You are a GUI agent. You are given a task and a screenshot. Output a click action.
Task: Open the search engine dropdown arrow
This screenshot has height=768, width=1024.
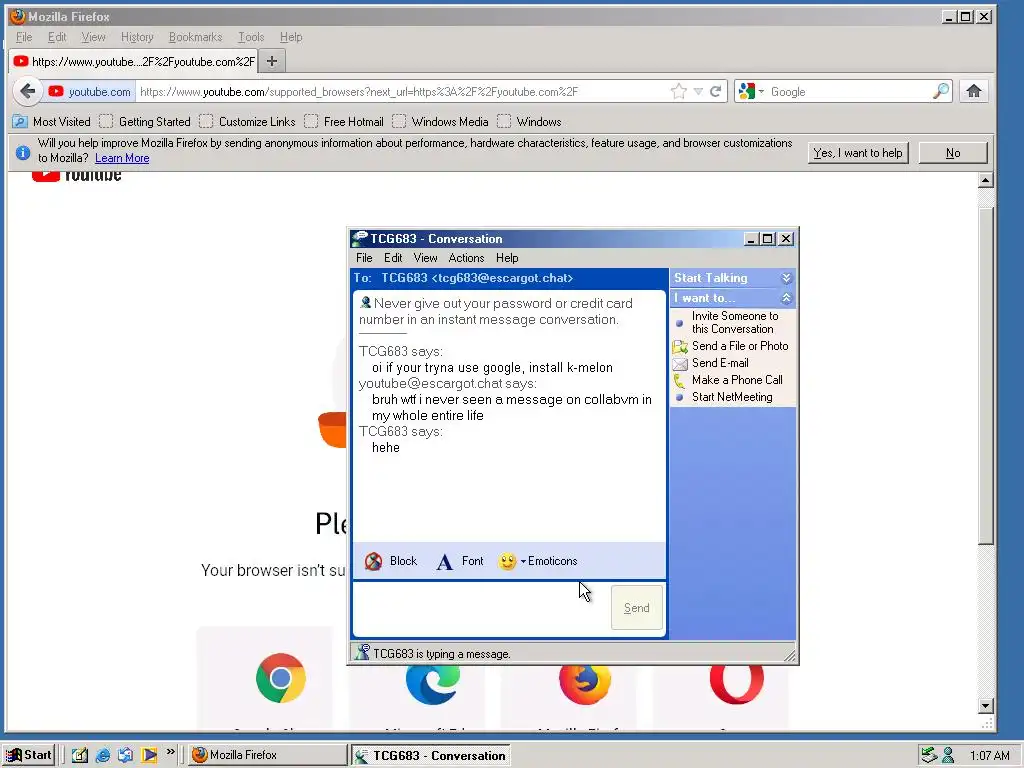(x=761, y=91)
